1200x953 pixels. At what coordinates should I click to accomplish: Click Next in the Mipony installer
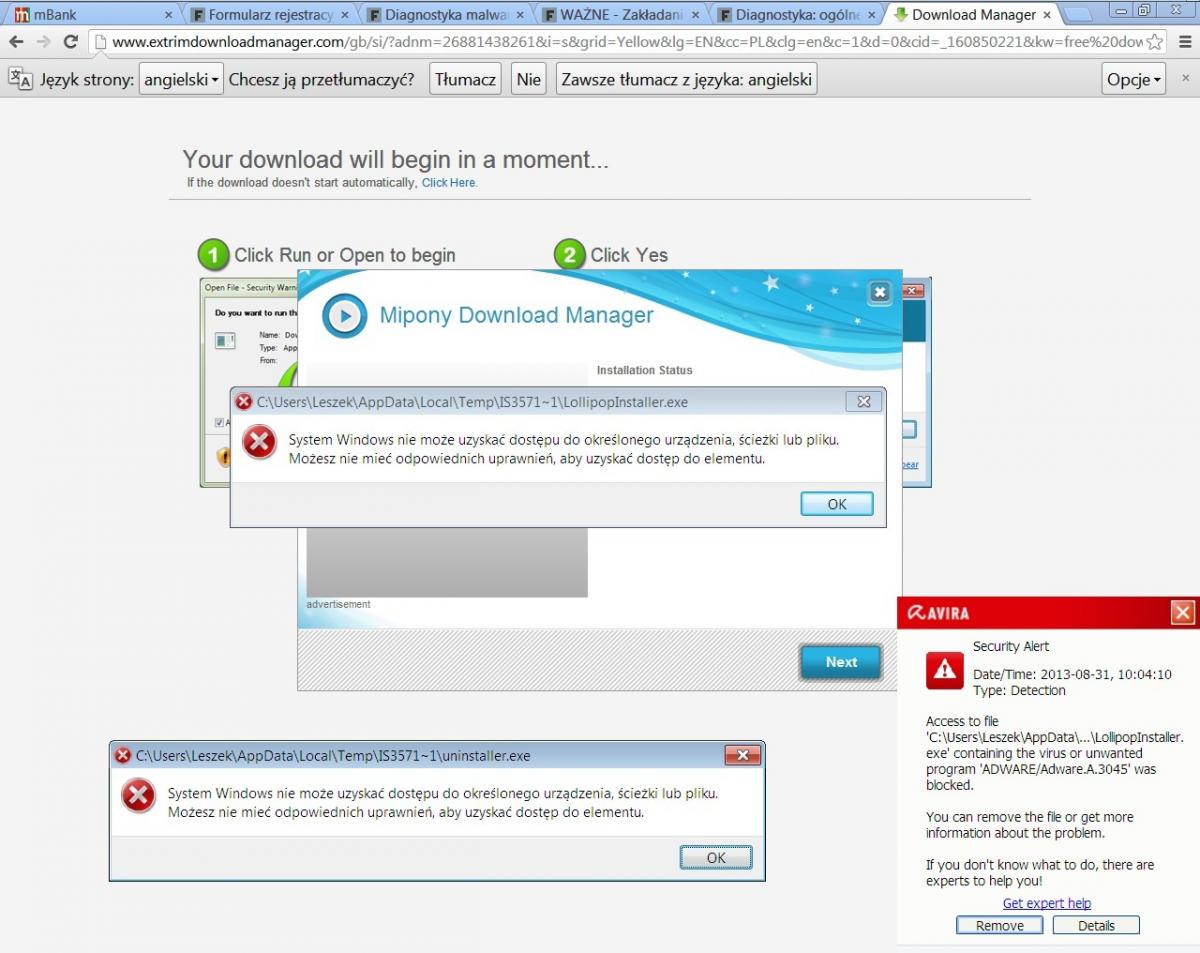tap(841, 662)
